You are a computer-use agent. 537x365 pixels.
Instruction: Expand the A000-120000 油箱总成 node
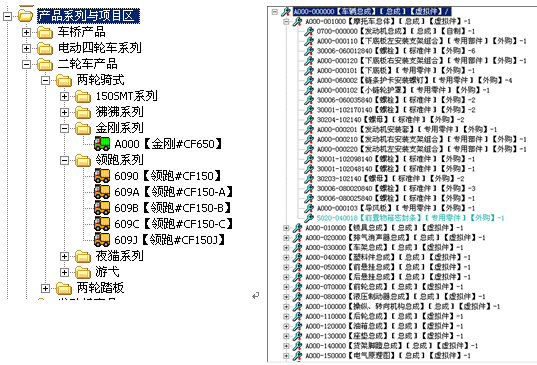pyautogui.click(x=286, y=326)
